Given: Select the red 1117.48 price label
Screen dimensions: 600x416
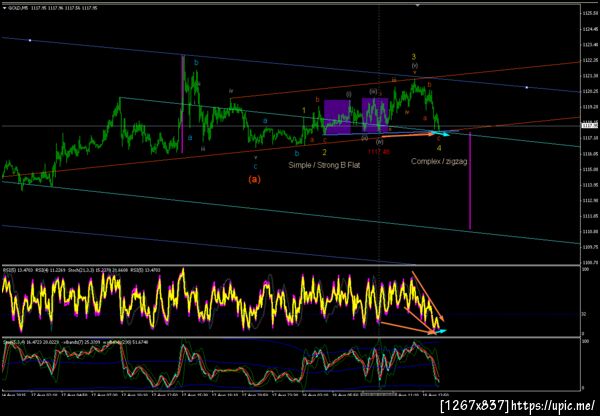Looking at the screenshot, I should (379, 152).
